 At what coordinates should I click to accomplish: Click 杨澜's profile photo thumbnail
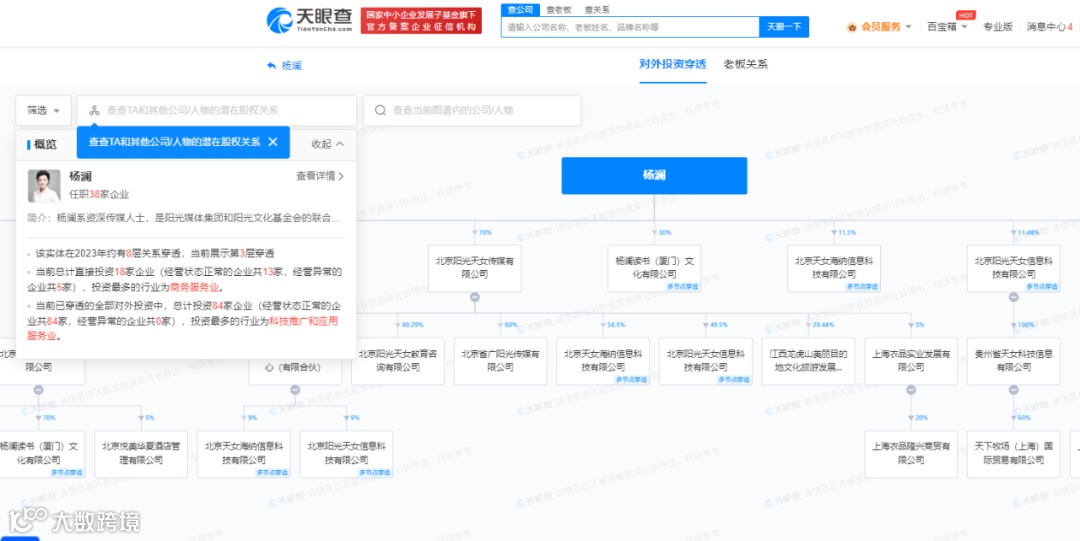click(44, 186)
